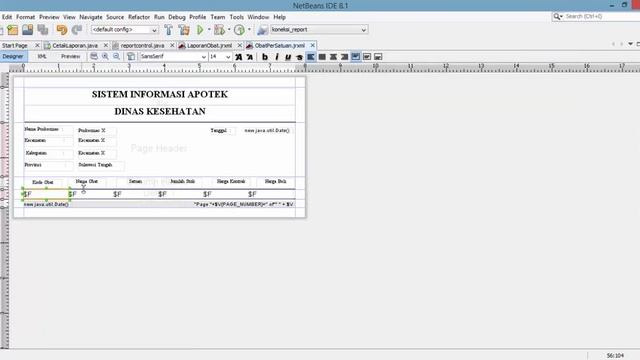Open the Edit menu
Image resolution: width=640 pixels, height=360 pixels.
[7, 17]
